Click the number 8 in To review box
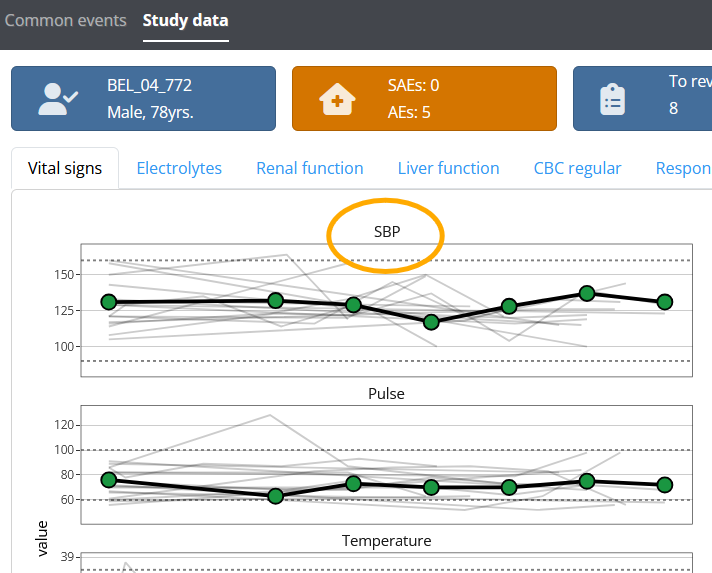 (x=673, y=108)
